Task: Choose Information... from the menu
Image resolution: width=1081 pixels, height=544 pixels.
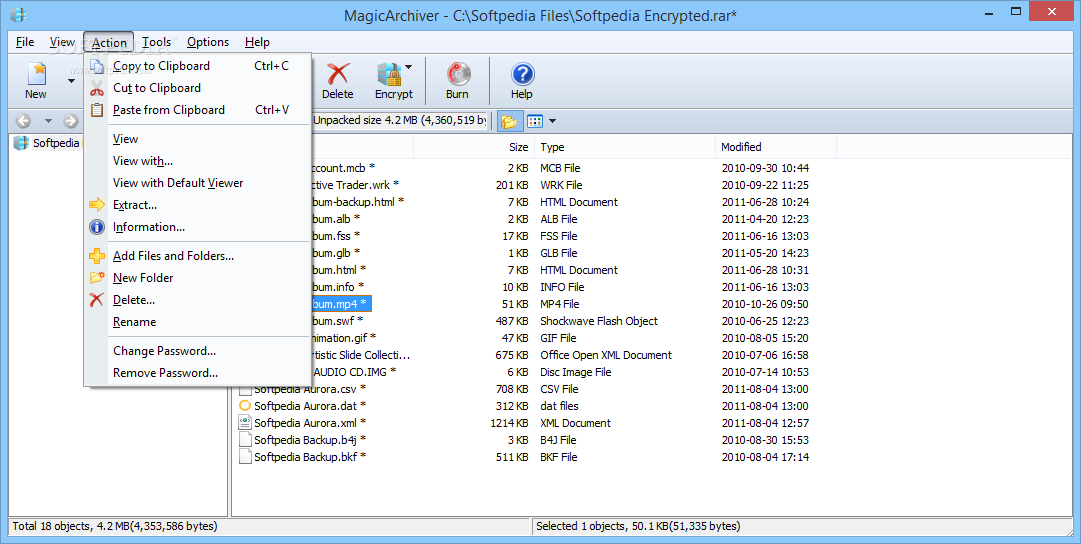Action: 199,228
